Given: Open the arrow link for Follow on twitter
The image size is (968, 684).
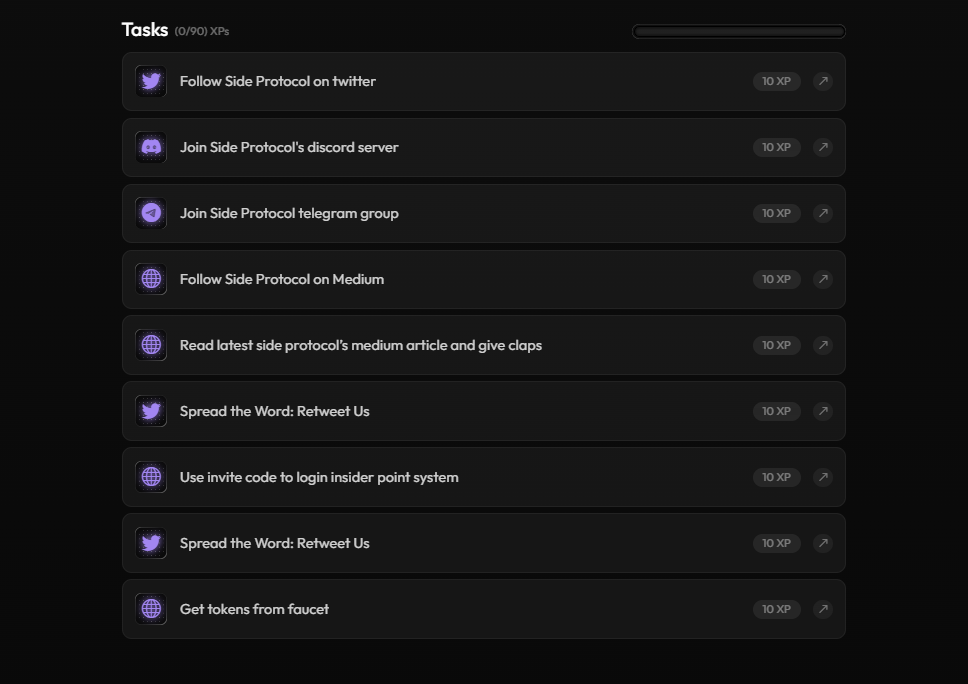Looking at the screenshot, I should [822, 81].
